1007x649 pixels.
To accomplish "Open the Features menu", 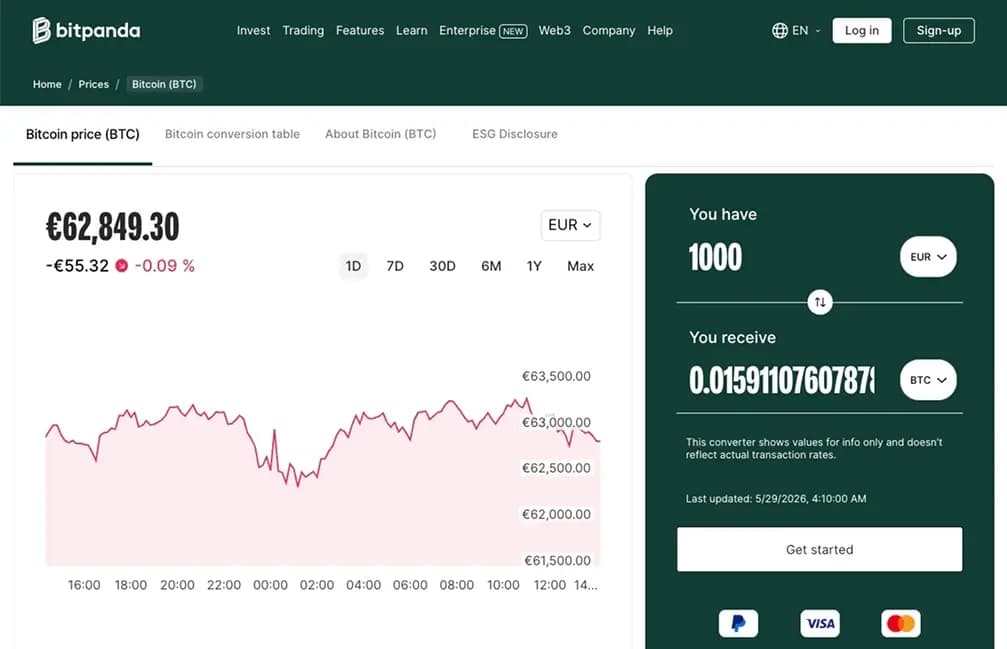I will coord(360,30).
